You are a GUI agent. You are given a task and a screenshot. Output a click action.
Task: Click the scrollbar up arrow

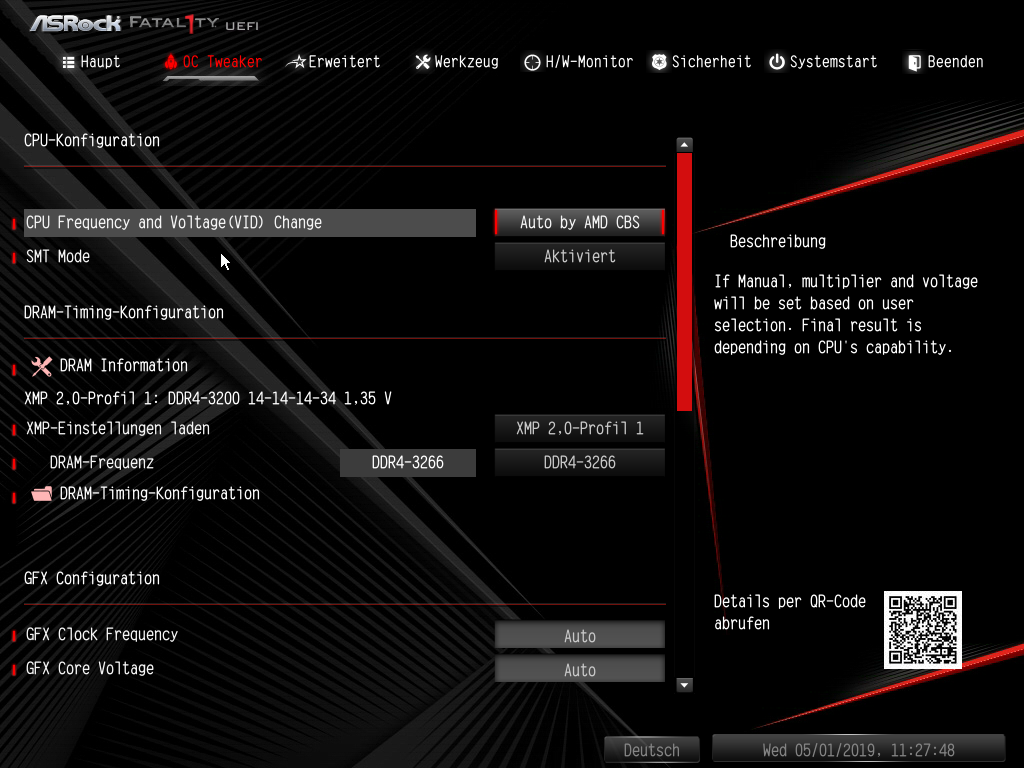coord(684,144)
